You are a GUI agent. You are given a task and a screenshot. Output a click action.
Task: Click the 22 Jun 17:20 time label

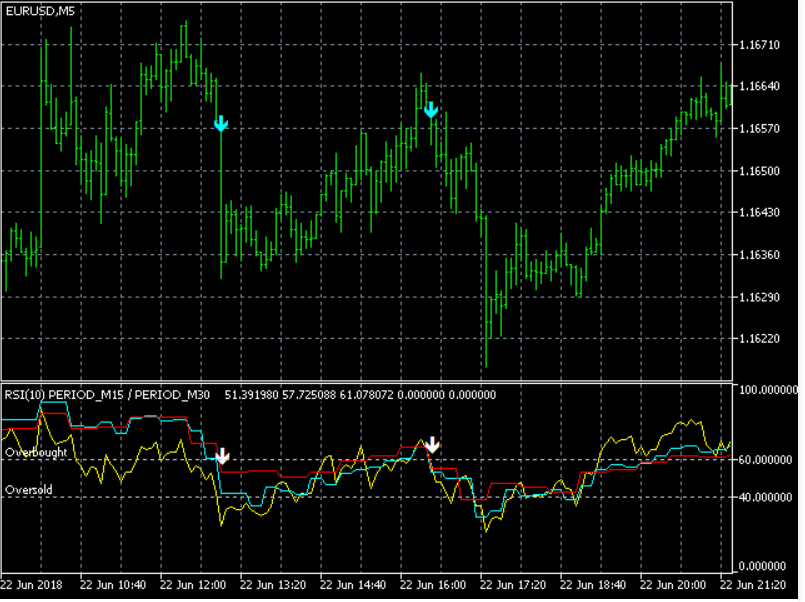pyautogui.click(x=513, y=586)
